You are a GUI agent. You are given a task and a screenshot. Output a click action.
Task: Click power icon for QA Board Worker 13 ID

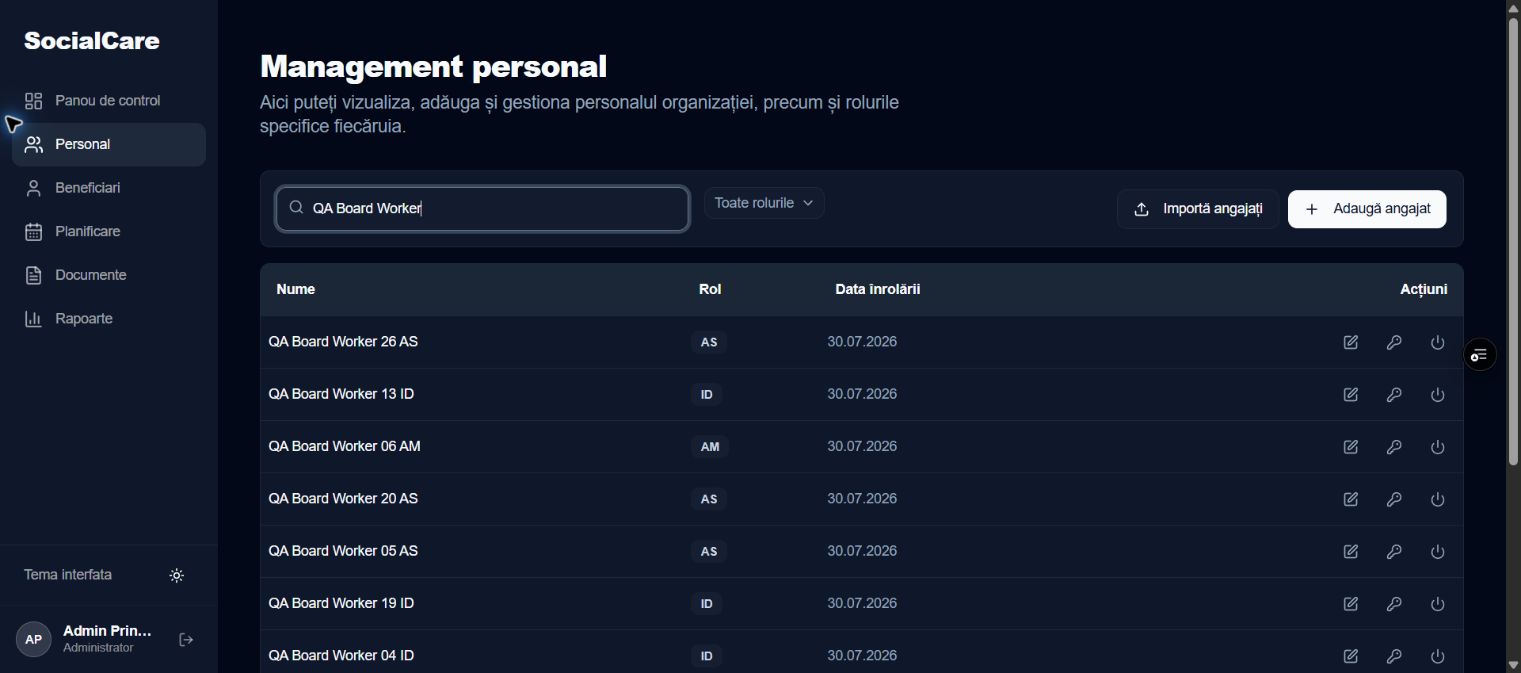[x=1438, y=395]
